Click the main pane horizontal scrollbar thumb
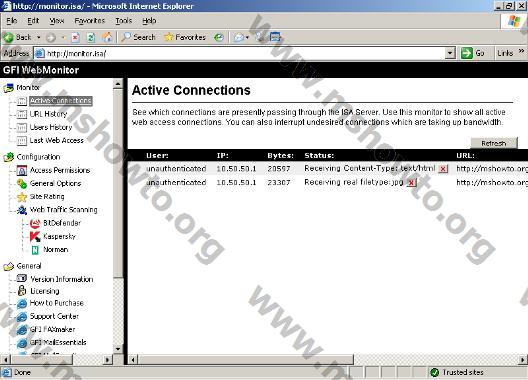 246,360
